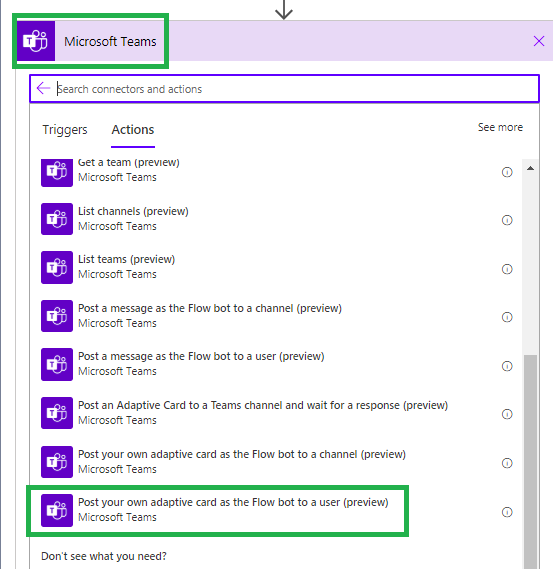553x569 pixels.
Task: Open info icon for own adaptive card to user
Action: tap(507, 512)
